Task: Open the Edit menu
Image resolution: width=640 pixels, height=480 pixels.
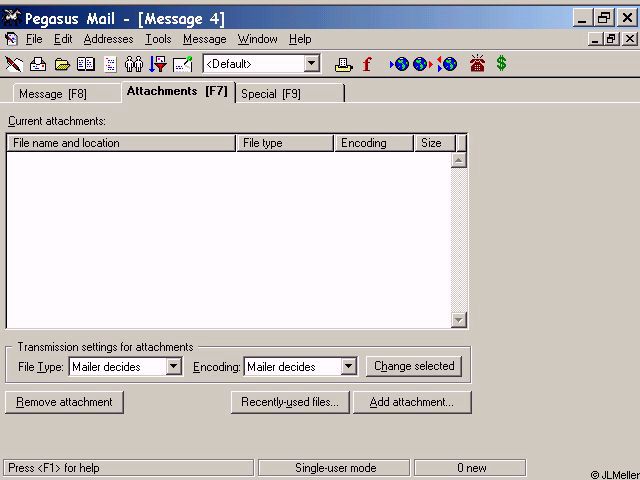Action: point(63,39)
